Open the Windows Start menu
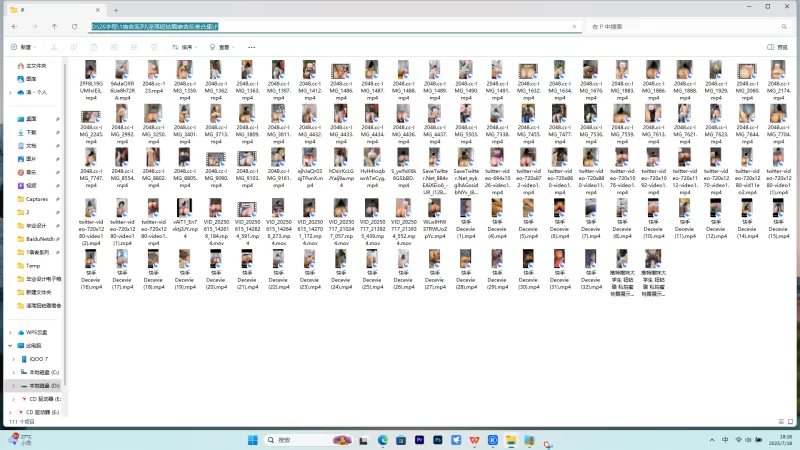 (x=253, y=440)
